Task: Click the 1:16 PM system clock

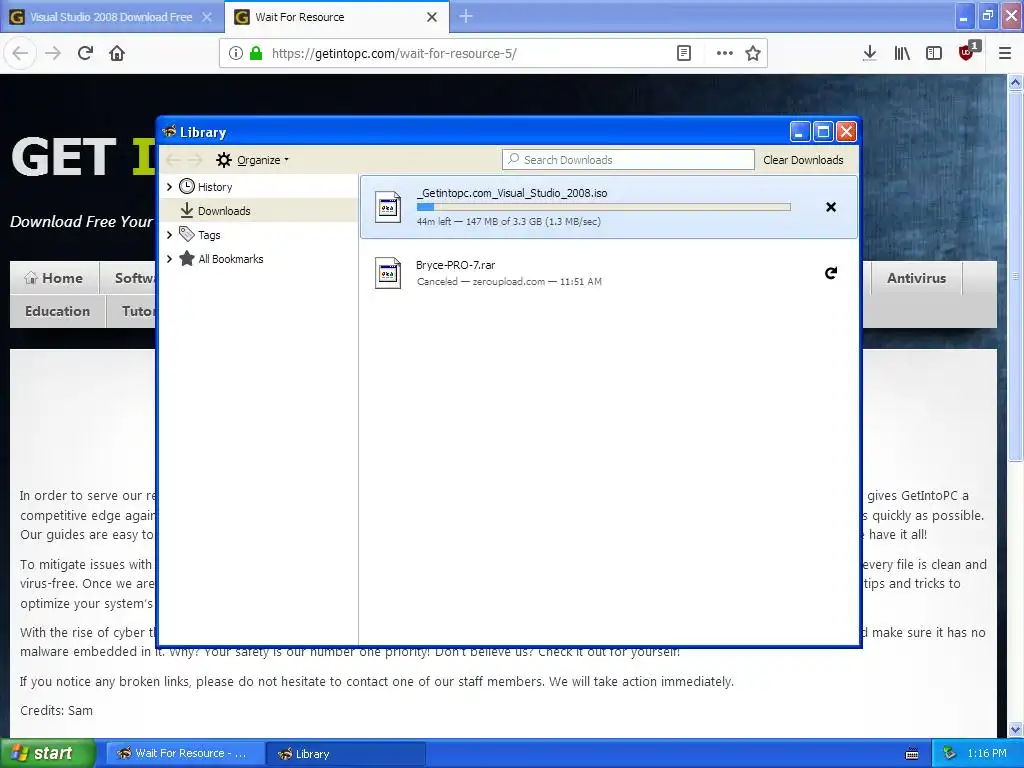Action: (x=987, y=754)
